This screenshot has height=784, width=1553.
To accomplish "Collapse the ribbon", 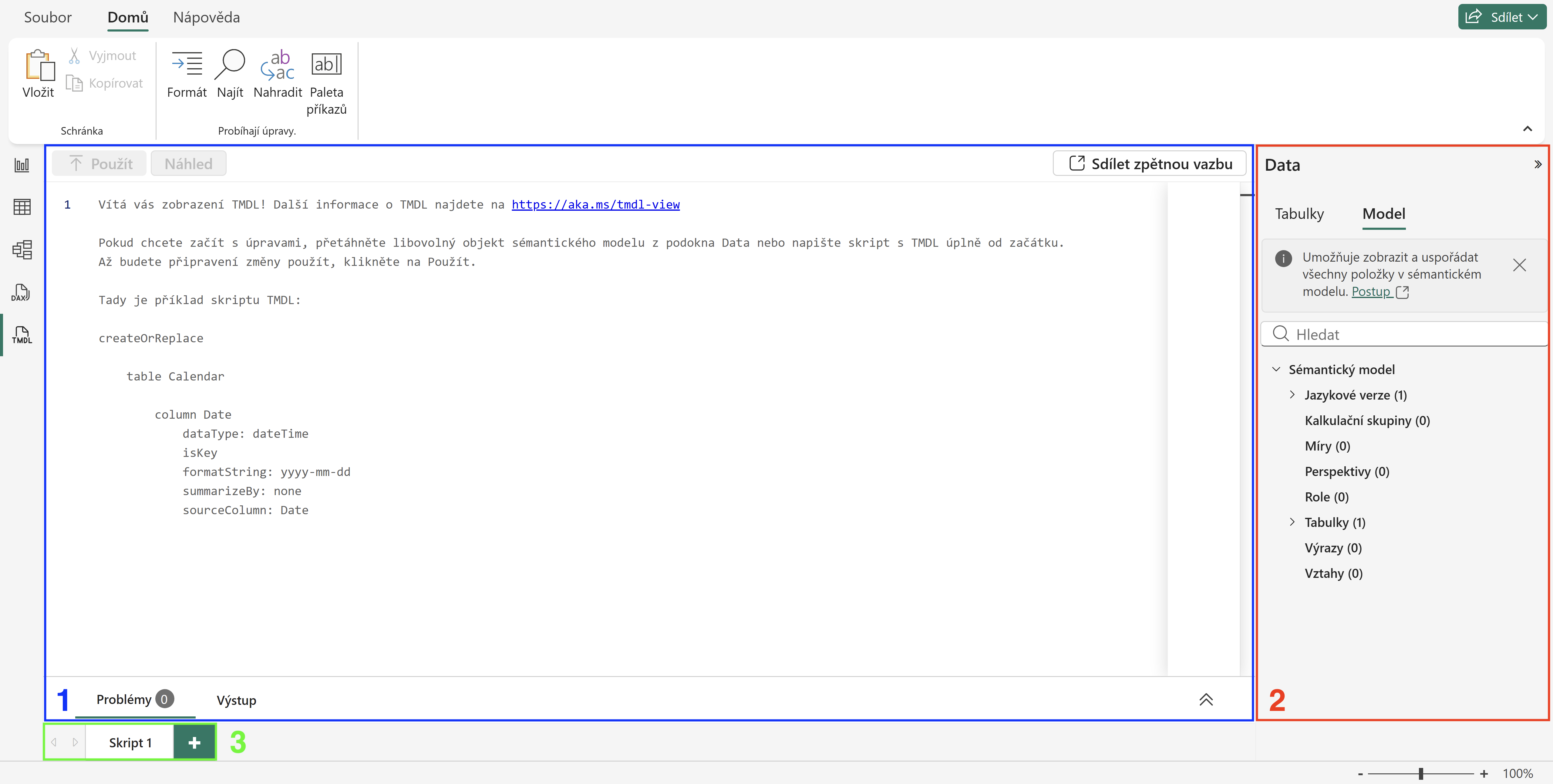I will click(x=1527, y=129).
